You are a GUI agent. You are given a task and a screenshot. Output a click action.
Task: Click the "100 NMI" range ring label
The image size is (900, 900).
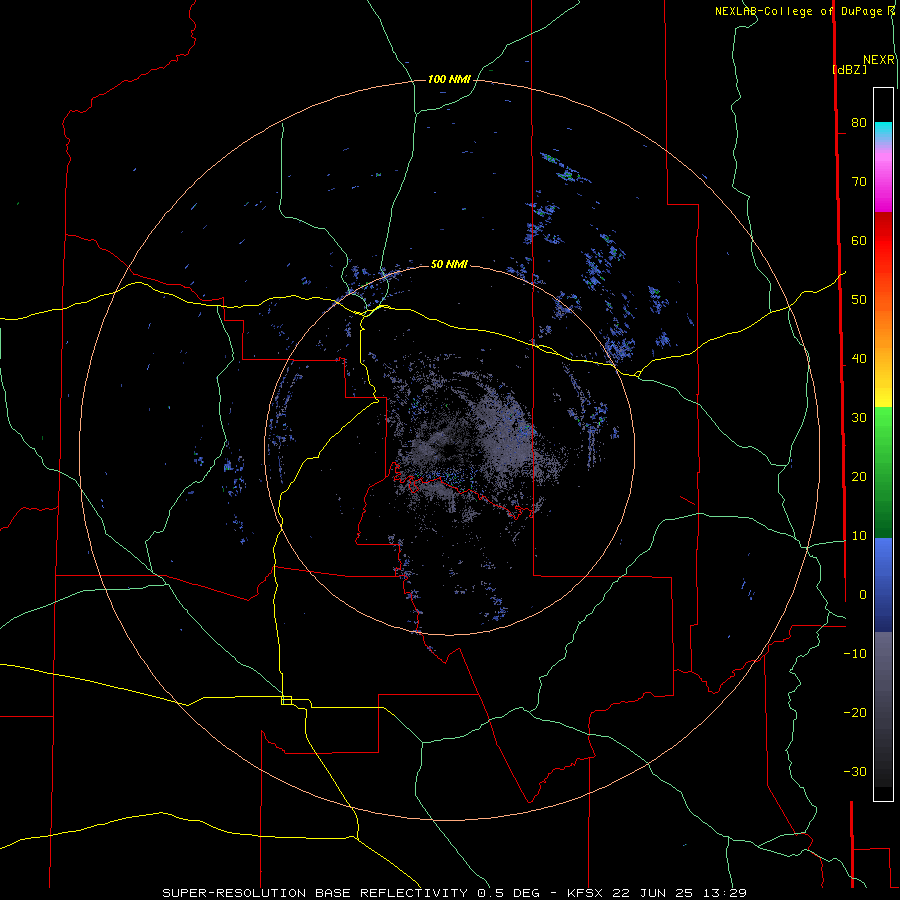449,79
